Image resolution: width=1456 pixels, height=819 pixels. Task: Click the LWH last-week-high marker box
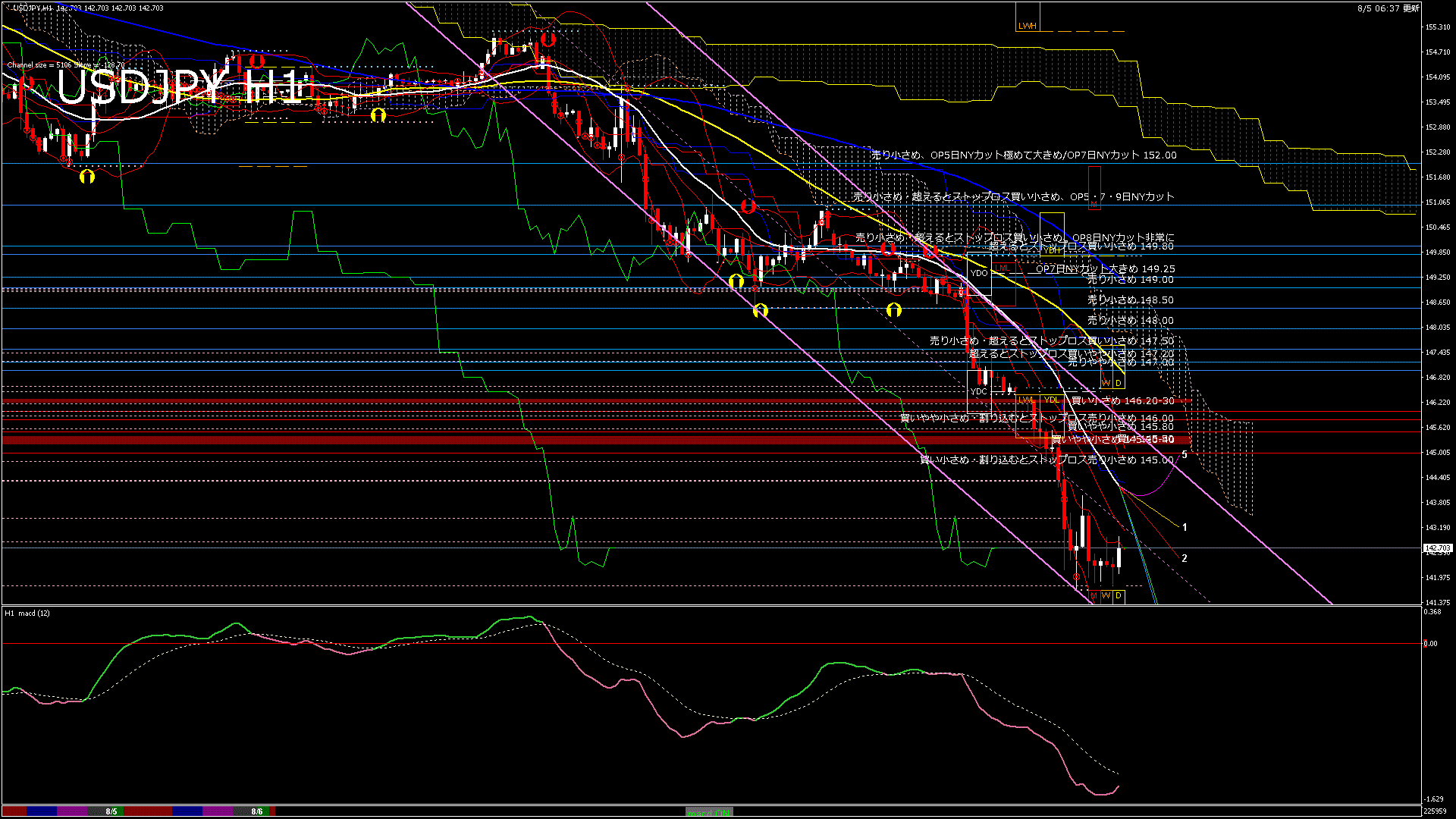click(1027, 26)
